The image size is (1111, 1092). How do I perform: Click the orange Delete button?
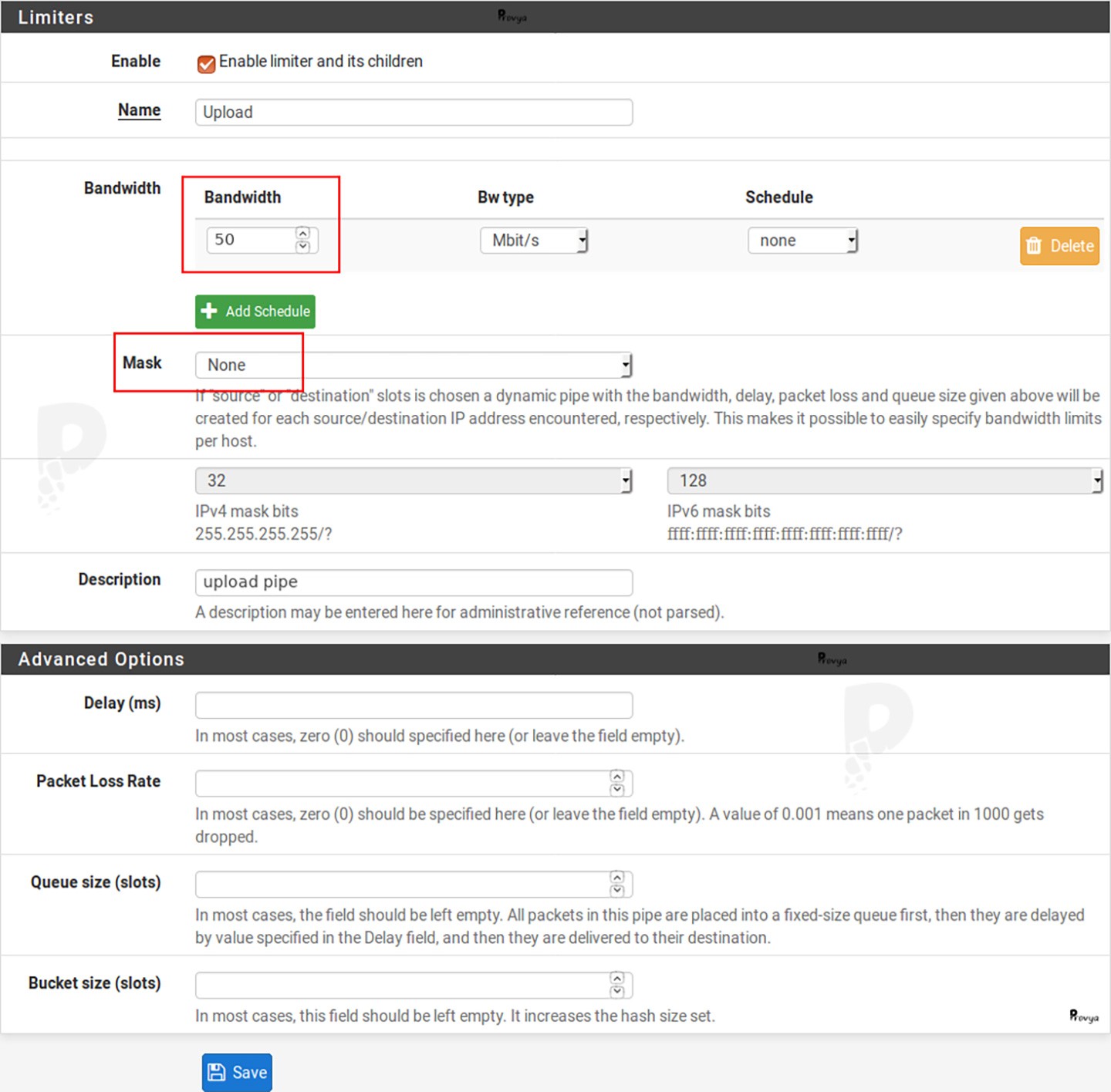pyautogui.click(x=1059, y=246)
